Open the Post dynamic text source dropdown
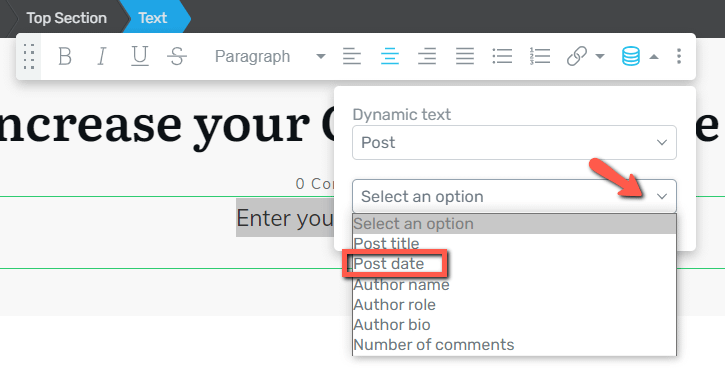 pos(514,142)
